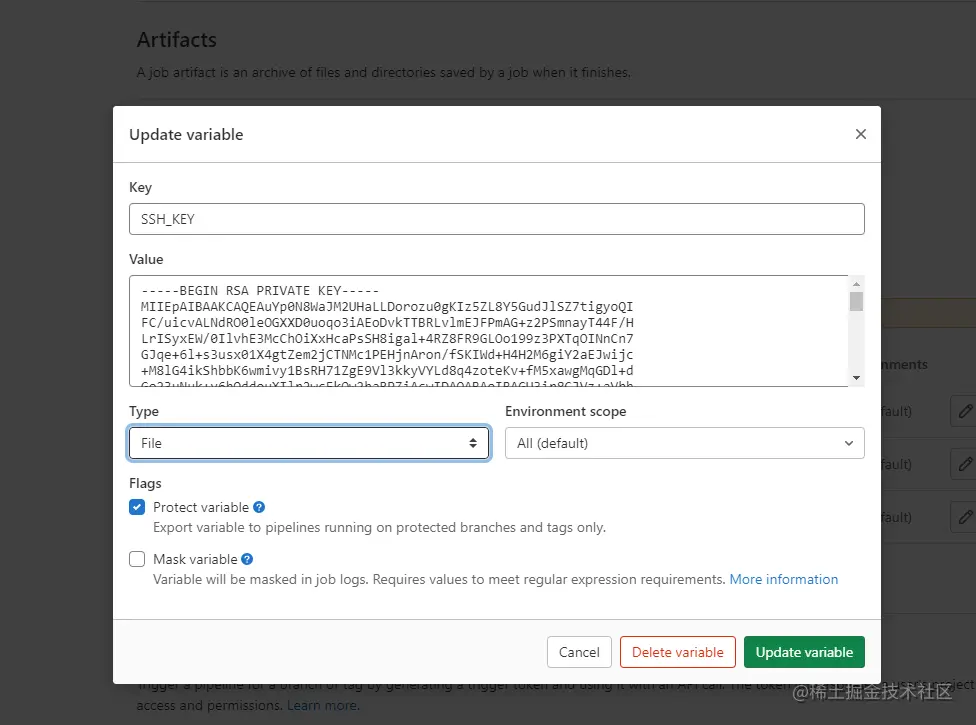The width and height of the screenshot is (976, 725).
Task: Click the second pencil edit icon
Action: pyautogui.click(x=964, y=464)
